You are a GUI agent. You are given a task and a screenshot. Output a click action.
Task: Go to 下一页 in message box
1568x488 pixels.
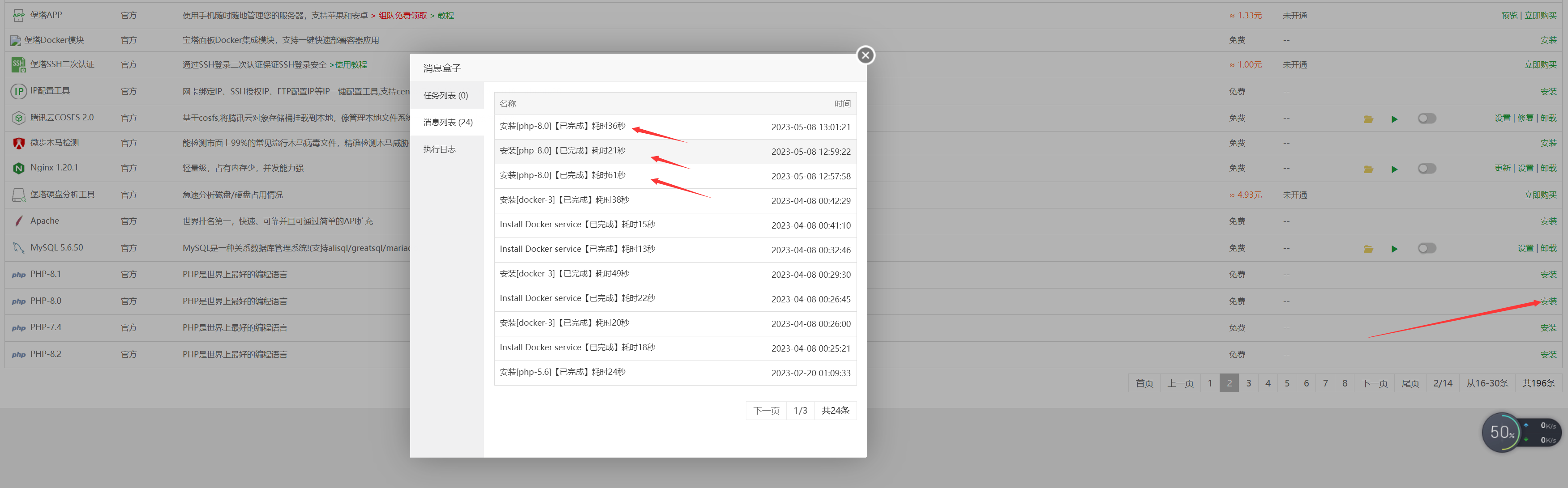766,410
